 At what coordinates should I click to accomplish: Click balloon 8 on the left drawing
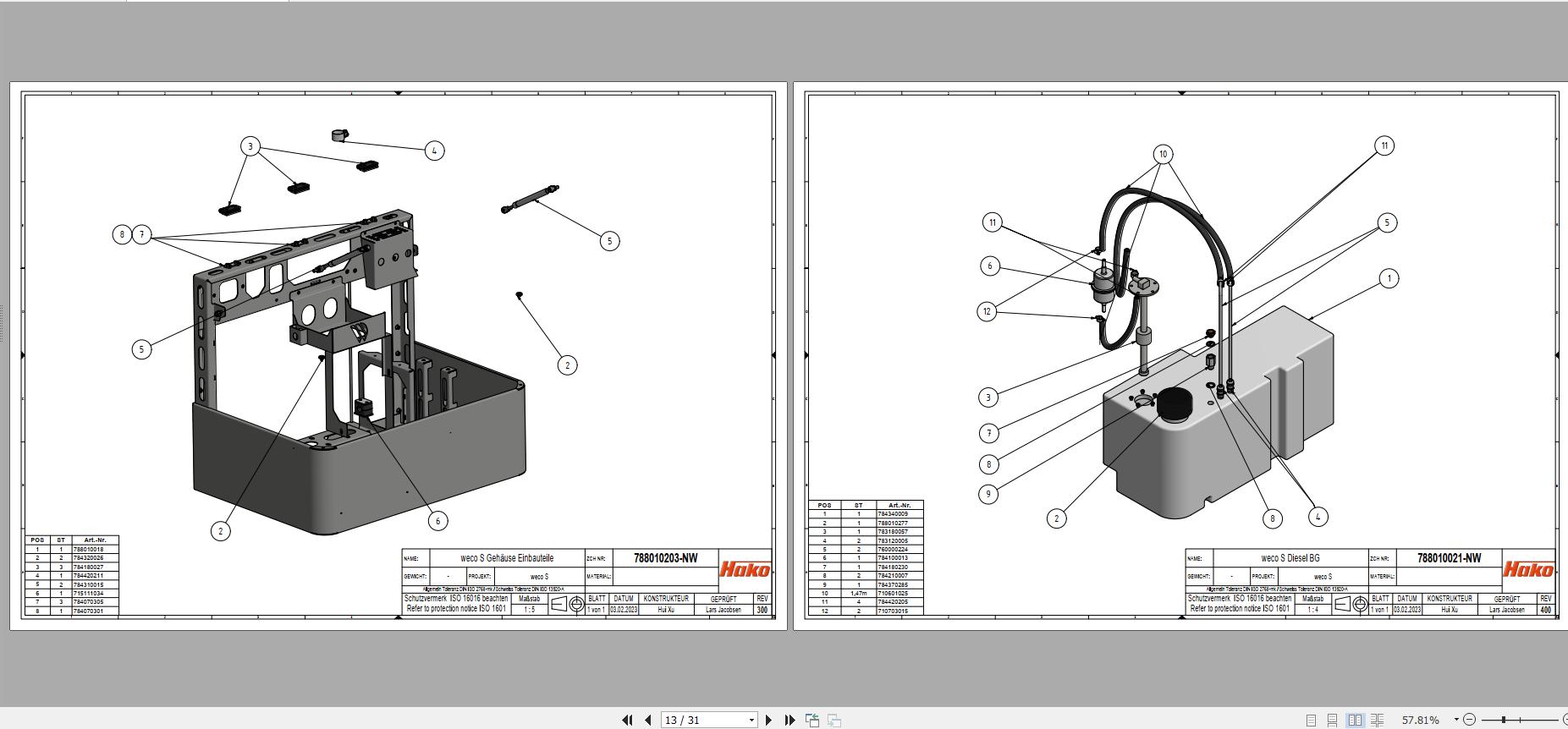tap(122, 234)
